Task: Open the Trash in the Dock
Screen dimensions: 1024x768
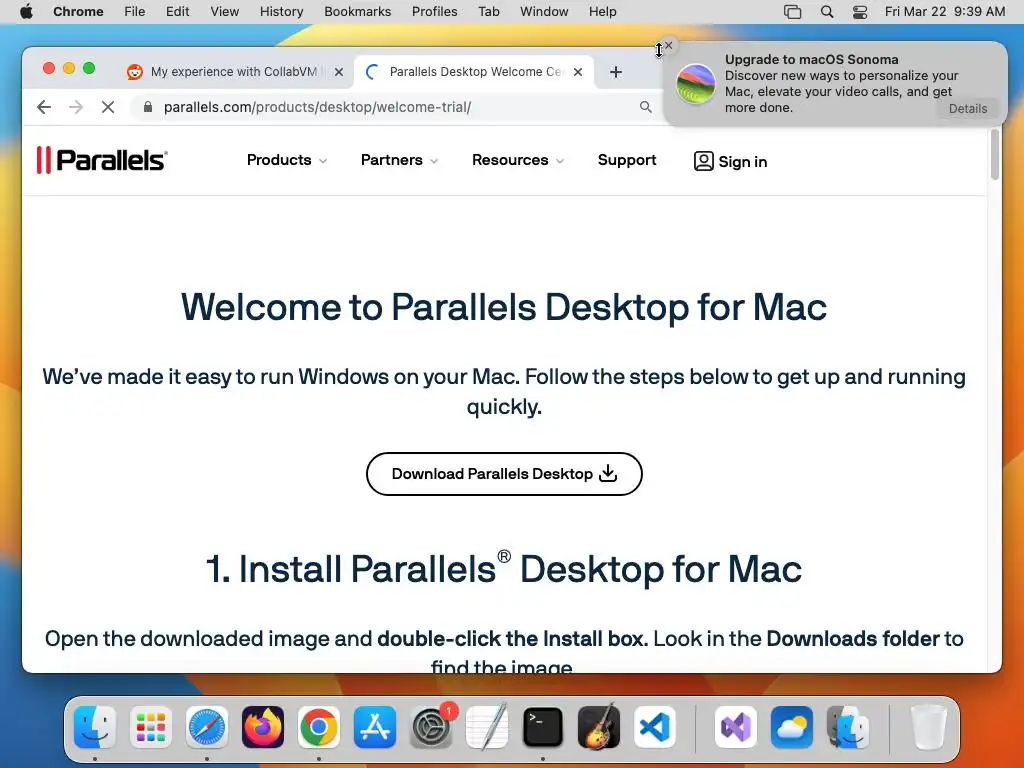Action: (x=929, y=727)
